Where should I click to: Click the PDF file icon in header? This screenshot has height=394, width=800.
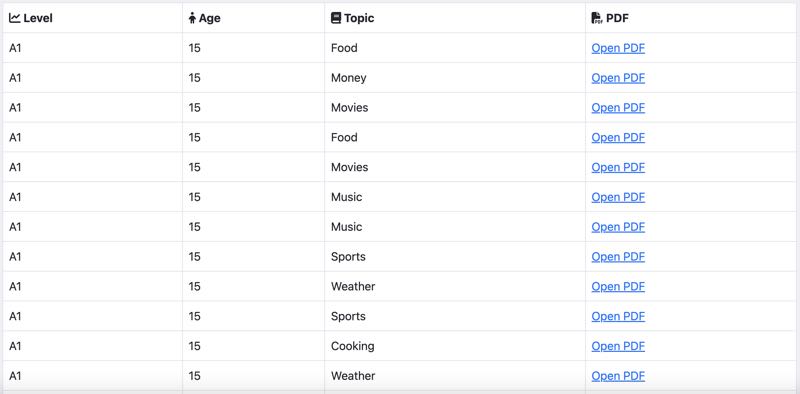click(x=596, y=18)
